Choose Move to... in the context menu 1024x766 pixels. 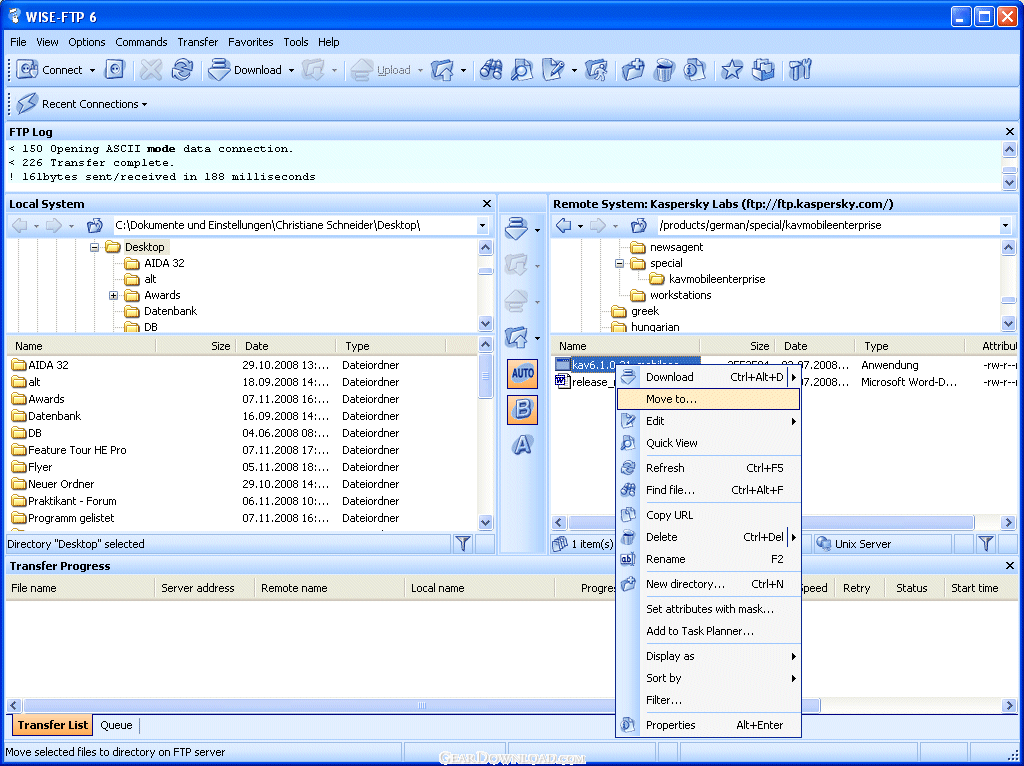(709, 399)
